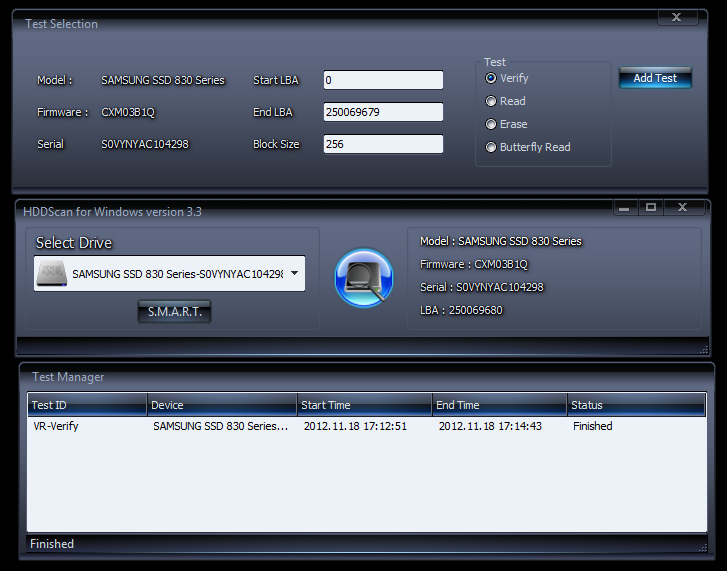
Task: Sort by the End Time column header
Action: [499, 405]
